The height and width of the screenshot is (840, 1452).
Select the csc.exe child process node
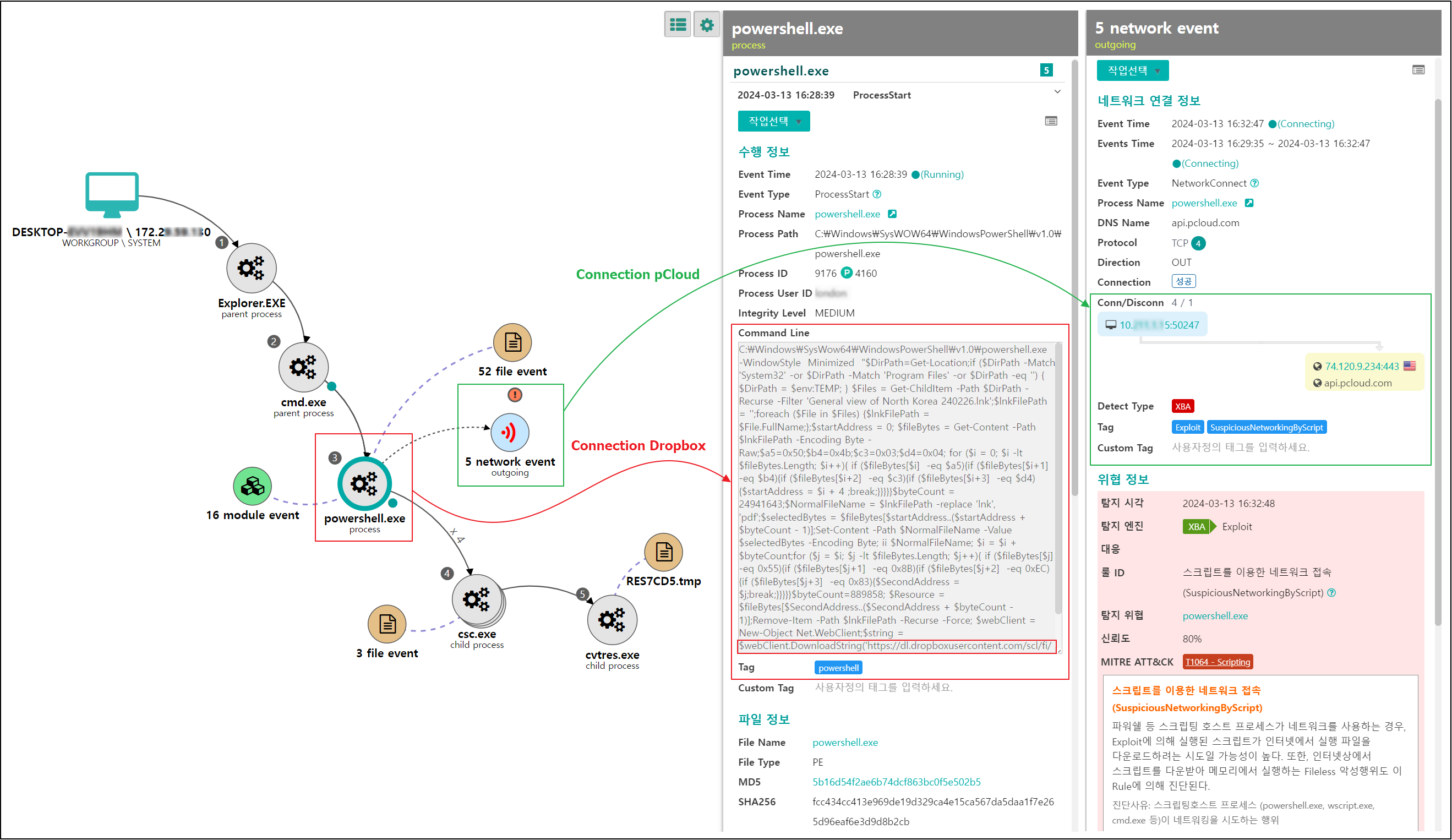(x=477, y=599)
